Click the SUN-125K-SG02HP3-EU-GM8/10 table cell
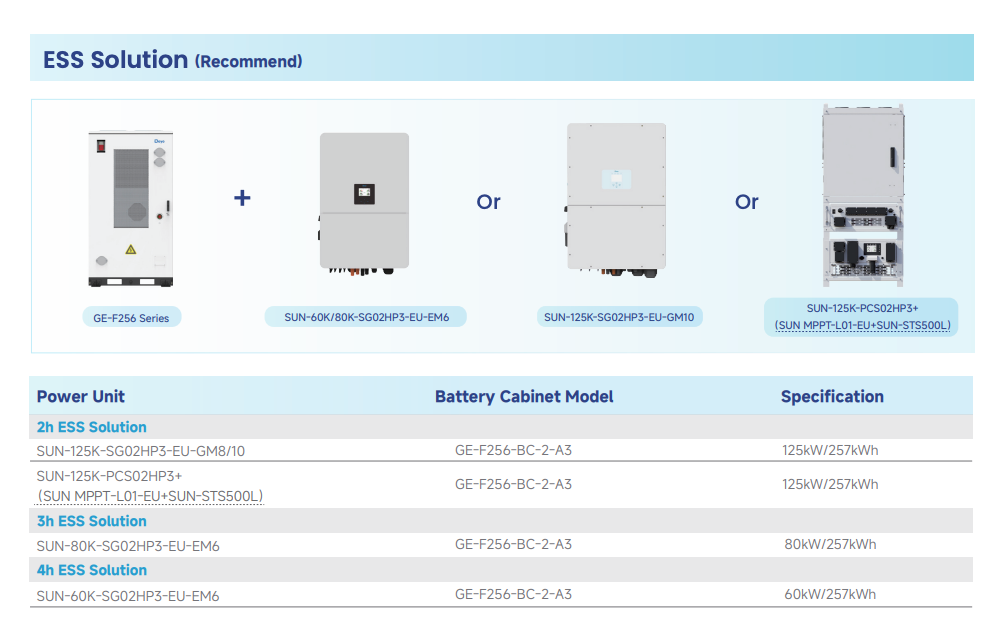 coord(141,451)
